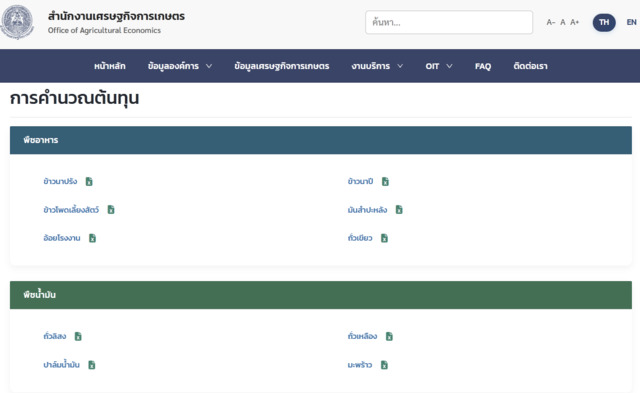Download the spreadsheet icon next to ถั่วเหลือง
The width and height of the screenshot is (640, 393).
click(389, 336)
